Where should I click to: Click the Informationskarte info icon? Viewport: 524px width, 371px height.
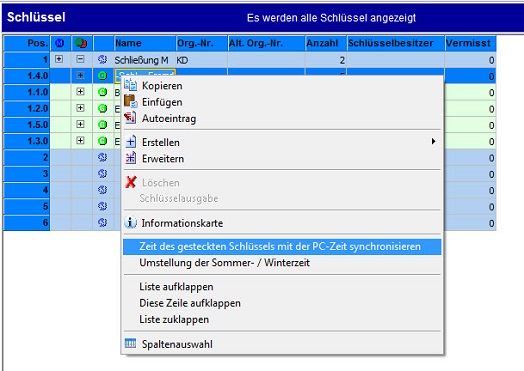pos(130,223)
